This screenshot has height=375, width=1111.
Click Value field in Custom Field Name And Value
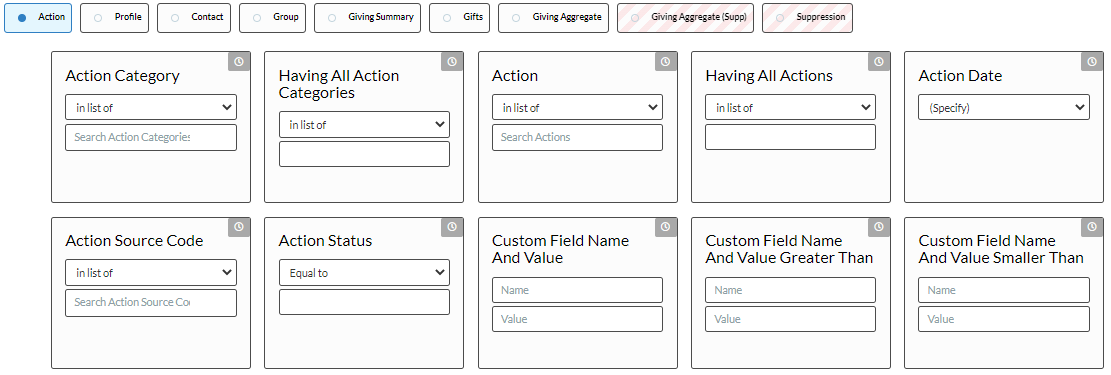tap(577, 319)
